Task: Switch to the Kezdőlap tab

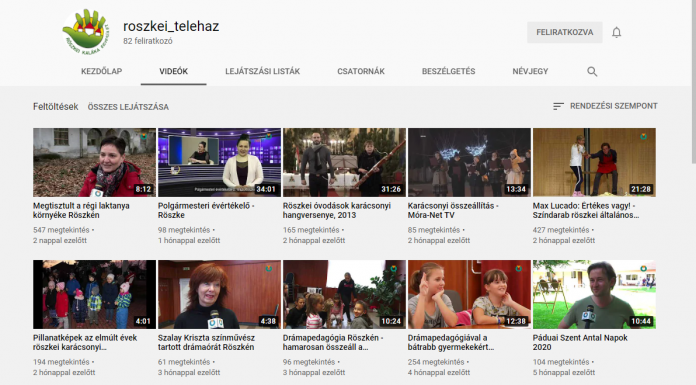Action: pos(101,71)
